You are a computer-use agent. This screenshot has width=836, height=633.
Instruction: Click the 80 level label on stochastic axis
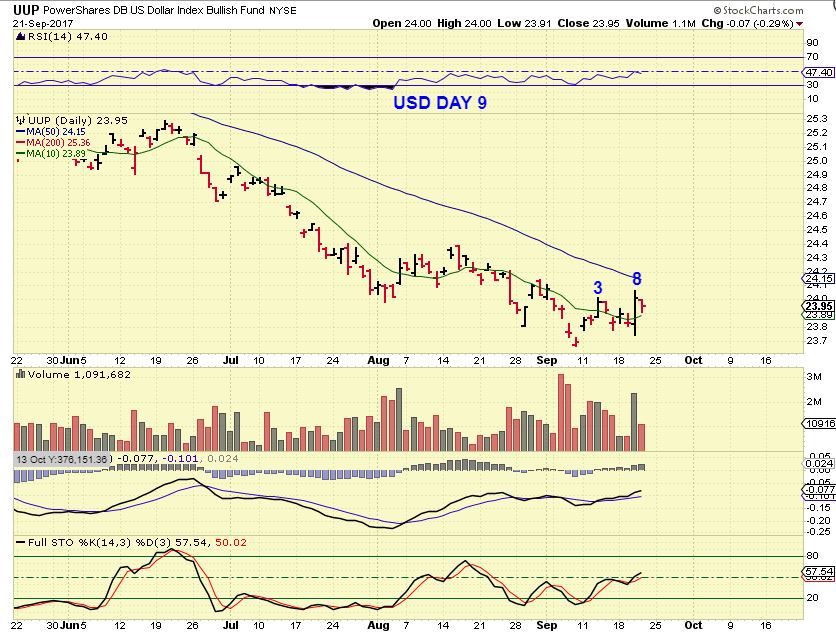pos(813,556)
